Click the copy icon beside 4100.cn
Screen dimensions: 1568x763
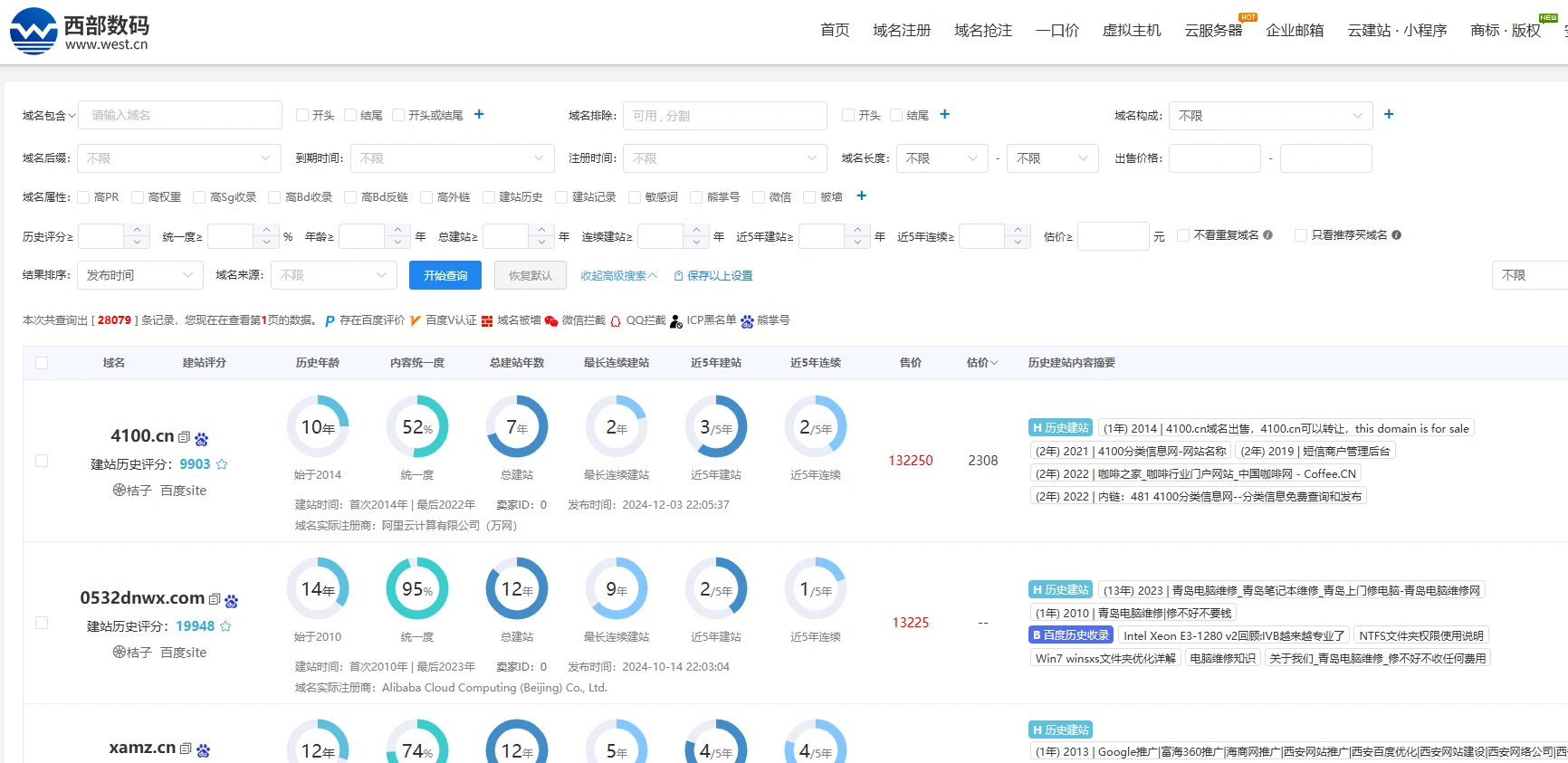(185, 437)
